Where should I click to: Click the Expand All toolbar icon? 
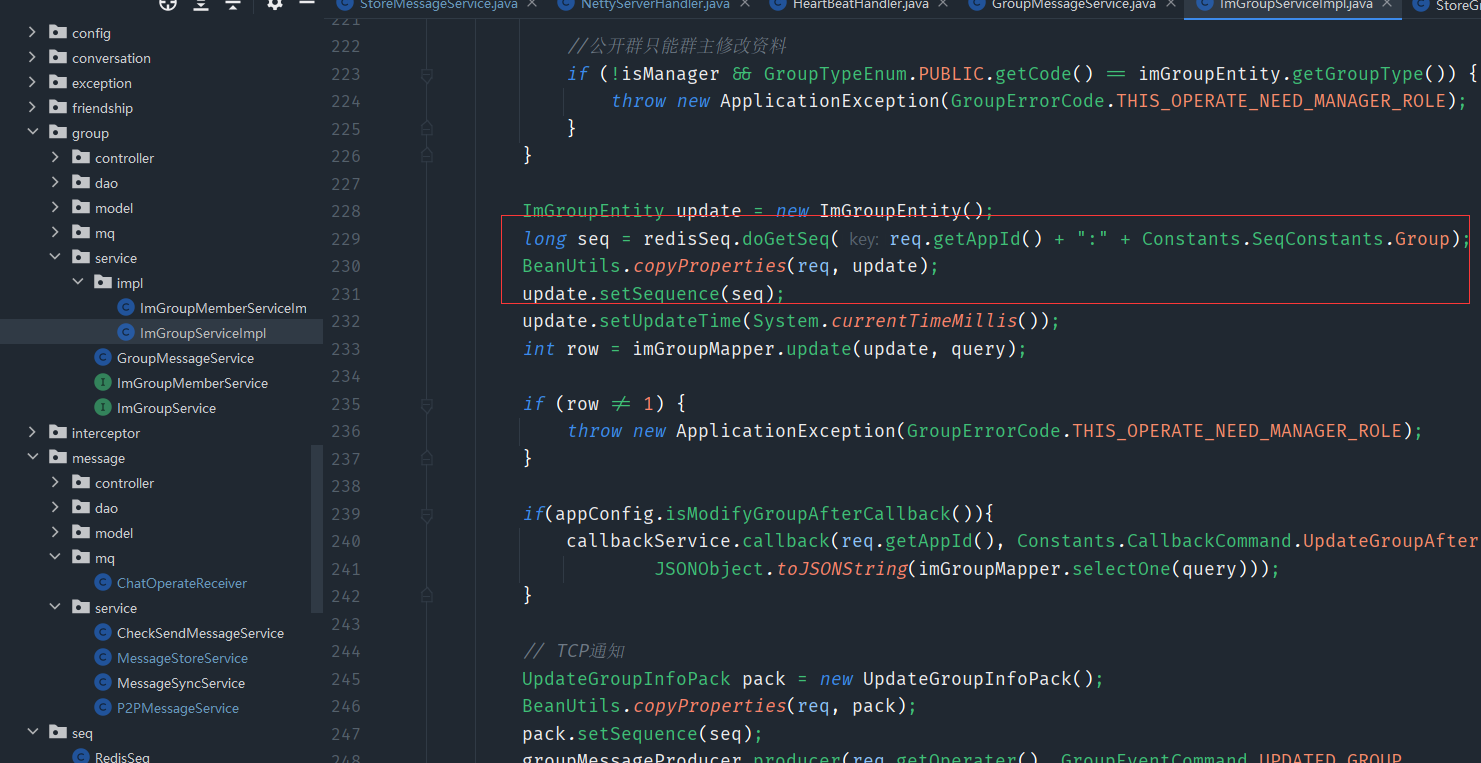point(201,4)
